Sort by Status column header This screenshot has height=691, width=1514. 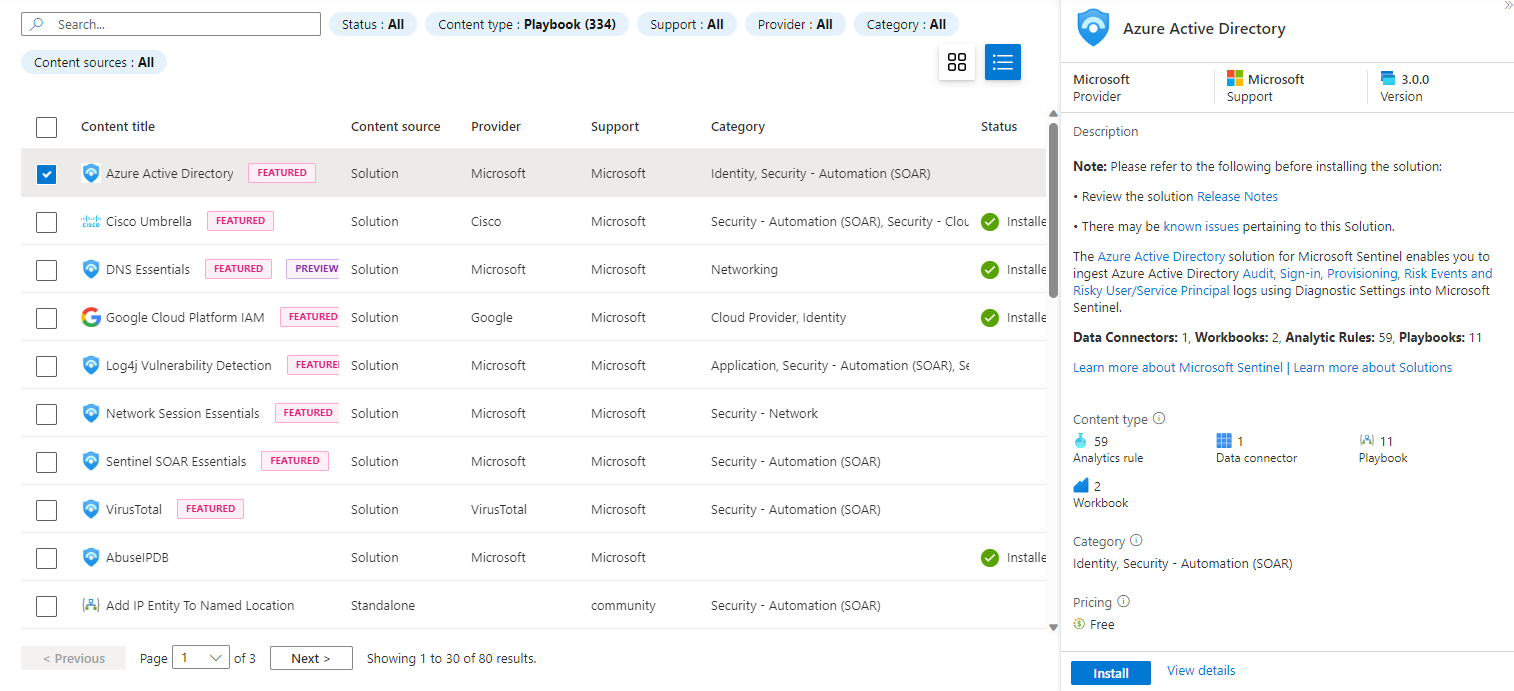(999, 127)
